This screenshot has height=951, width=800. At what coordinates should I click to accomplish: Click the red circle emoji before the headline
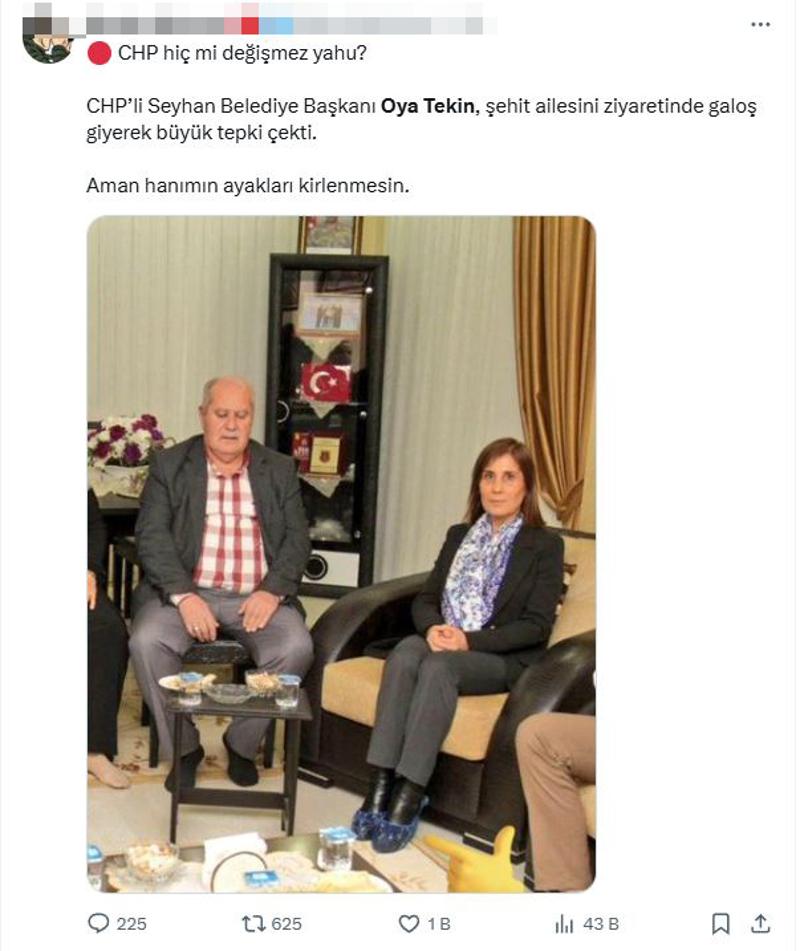pos(99,53)
